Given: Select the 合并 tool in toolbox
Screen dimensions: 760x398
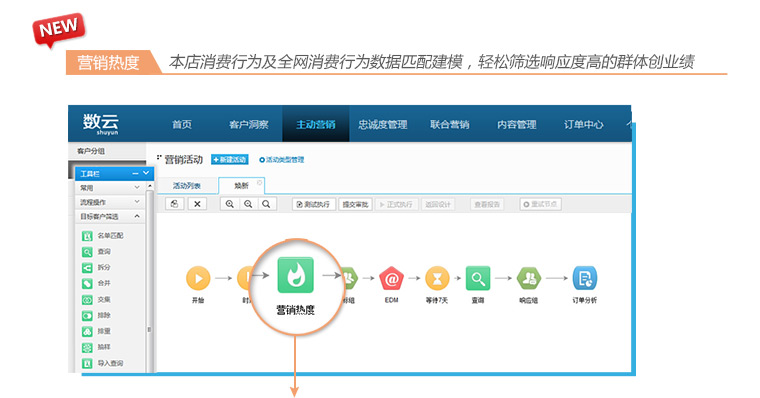Looking at the screenshot, I should [96, 283].
